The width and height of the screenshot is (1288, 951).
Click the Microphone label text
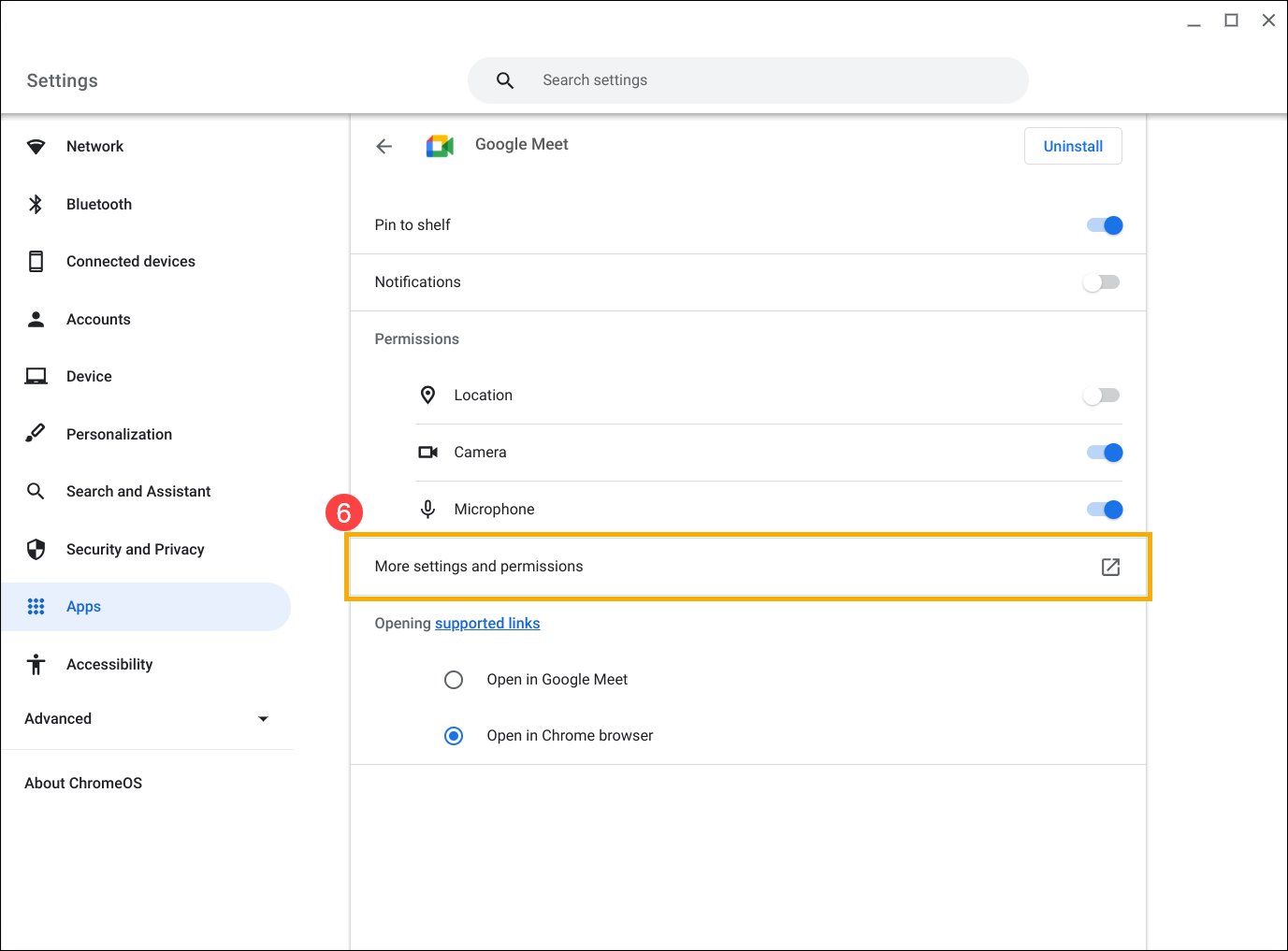tap(494, 509)
